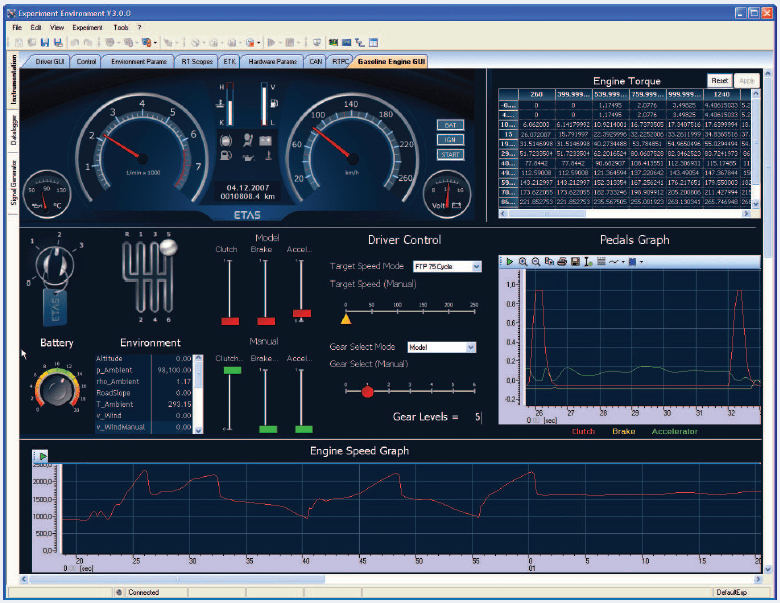Select the Signal Generator side tab
Screen dimensions: 780x603
[13, 183]
